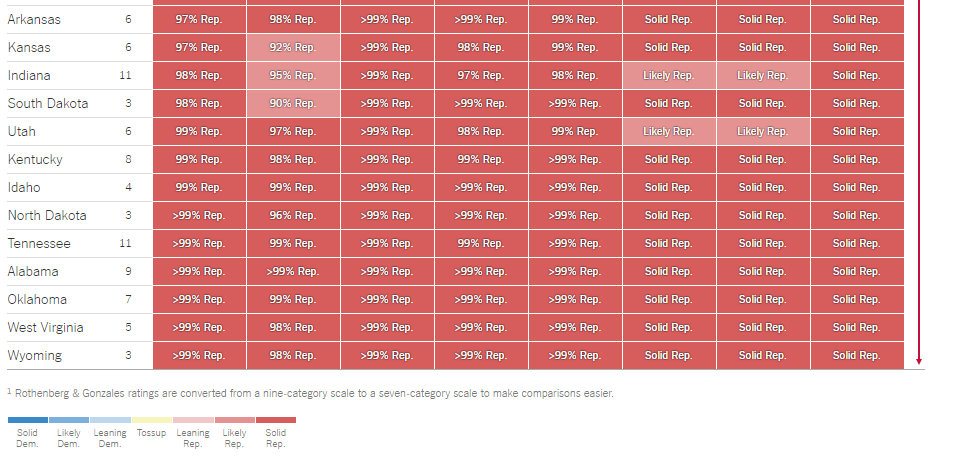
Task: Choose the Solid Rep. legend swatch
Action: click(x=276, y=420)
